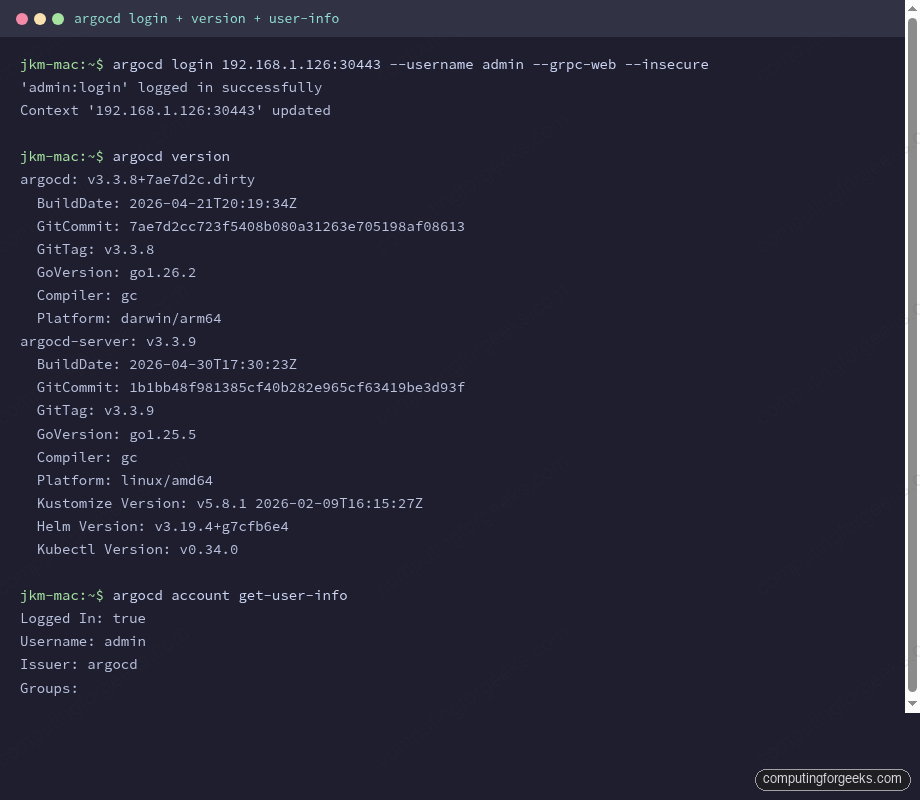Click the 'argocd account get-user-info' command

point(184,596)
